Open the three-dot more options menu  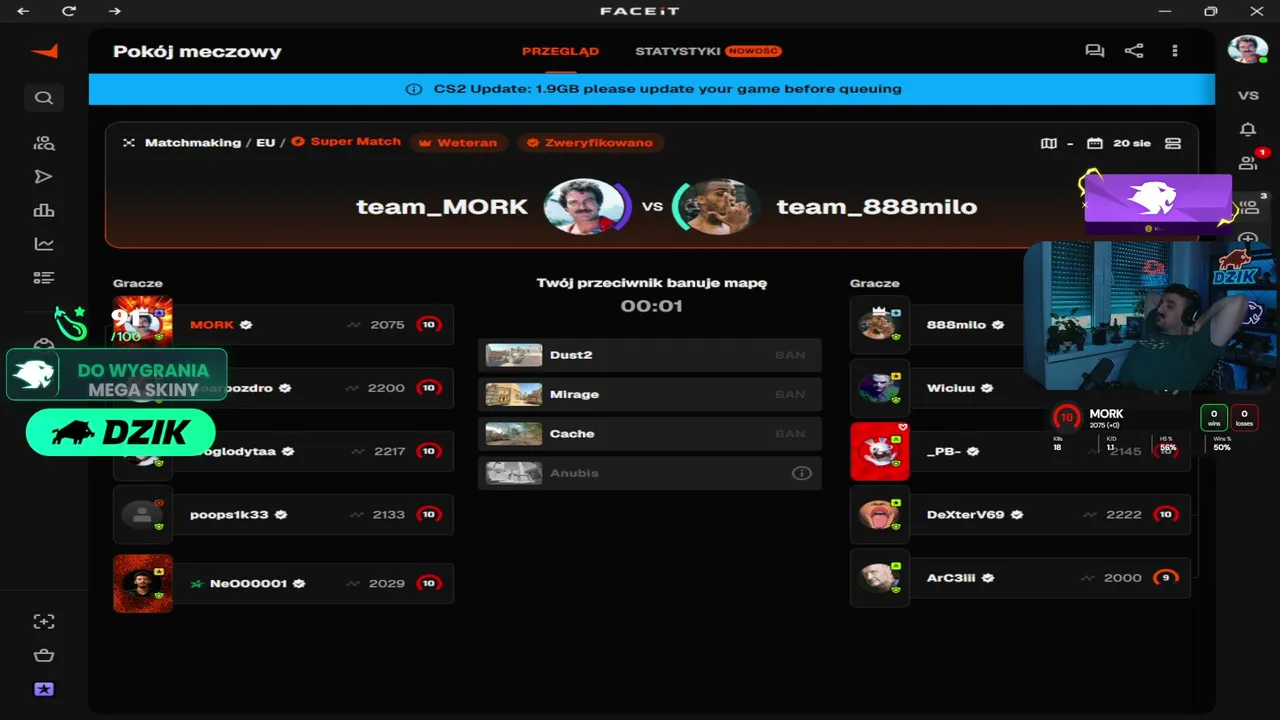tap(1175, 51)
